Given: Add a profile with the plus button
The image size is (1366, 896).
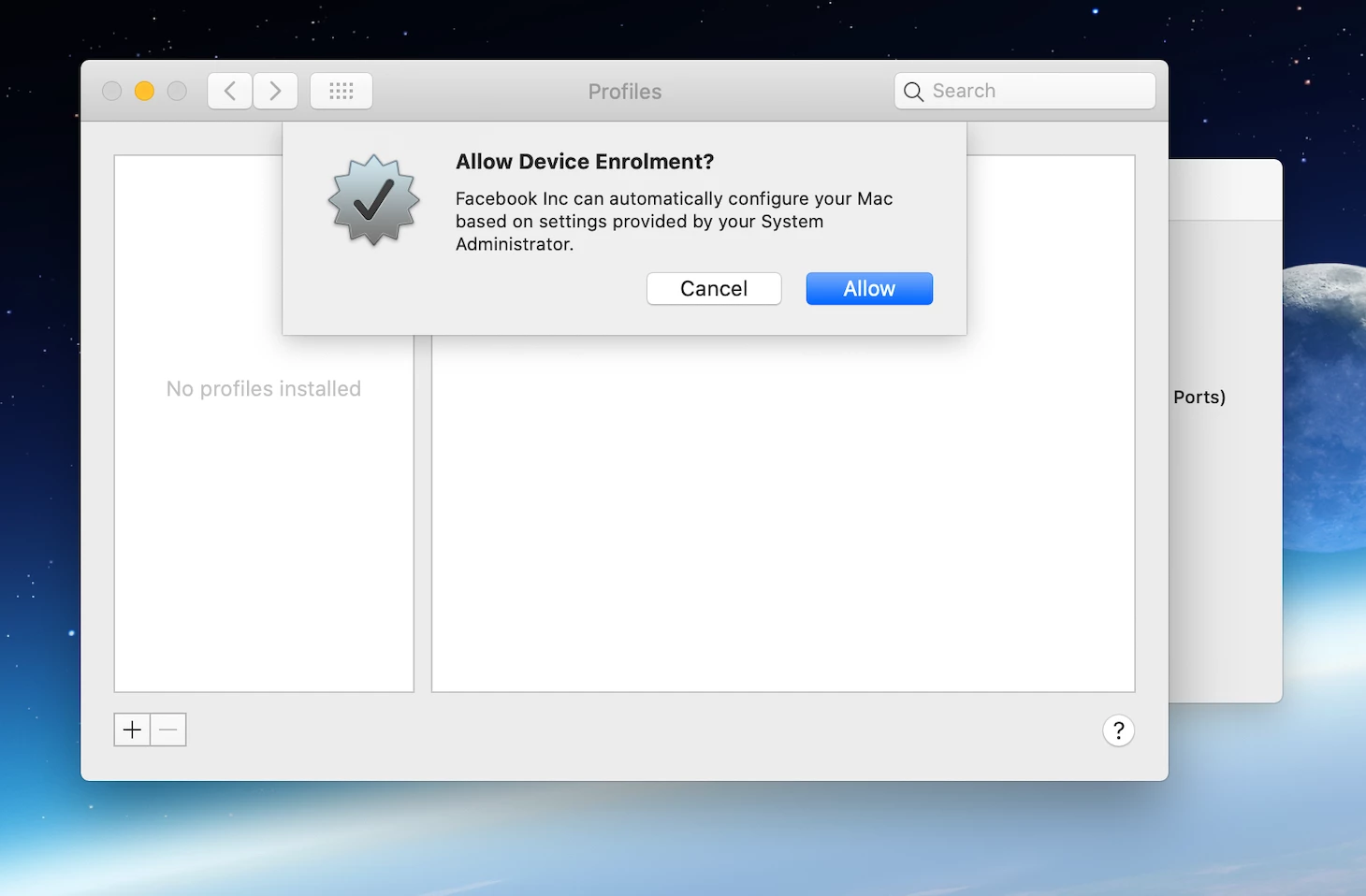Looking at the screenshot, I should pyautogui.click(x=132, y=730).
